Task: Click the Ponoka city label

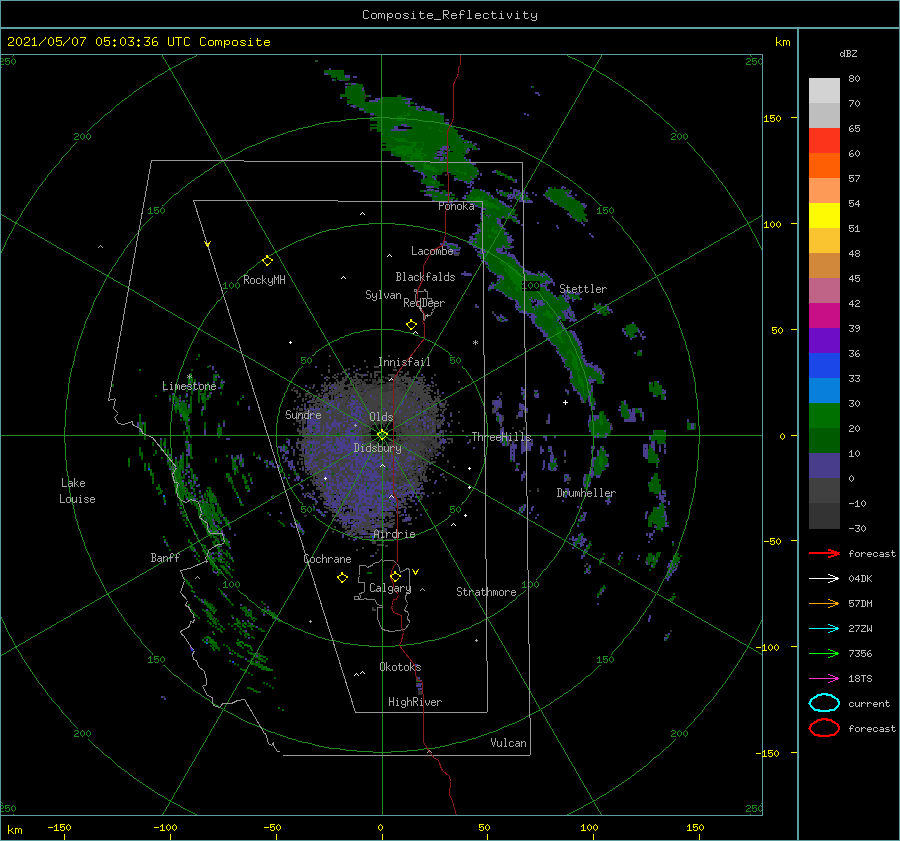Action: [456, 206]
